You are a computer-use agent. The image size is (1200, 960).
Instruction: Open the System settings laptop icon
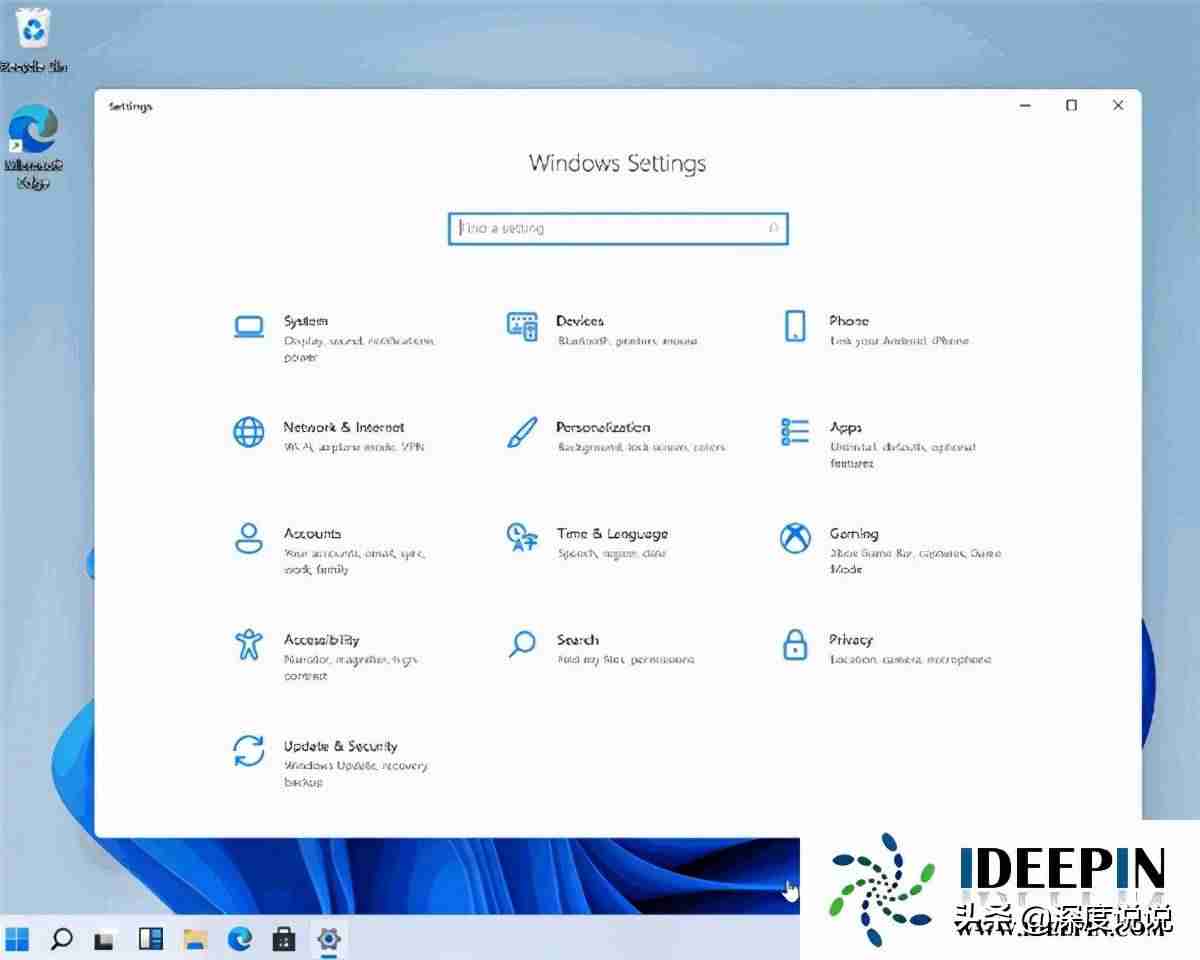coord(249,326)
